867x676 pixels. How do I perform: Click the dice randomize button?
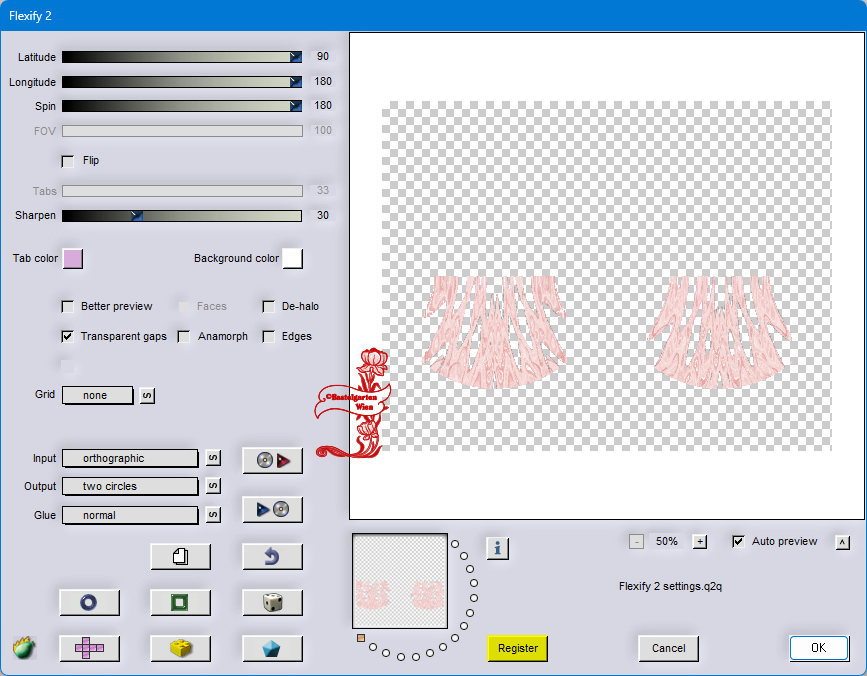pos(272,602)
